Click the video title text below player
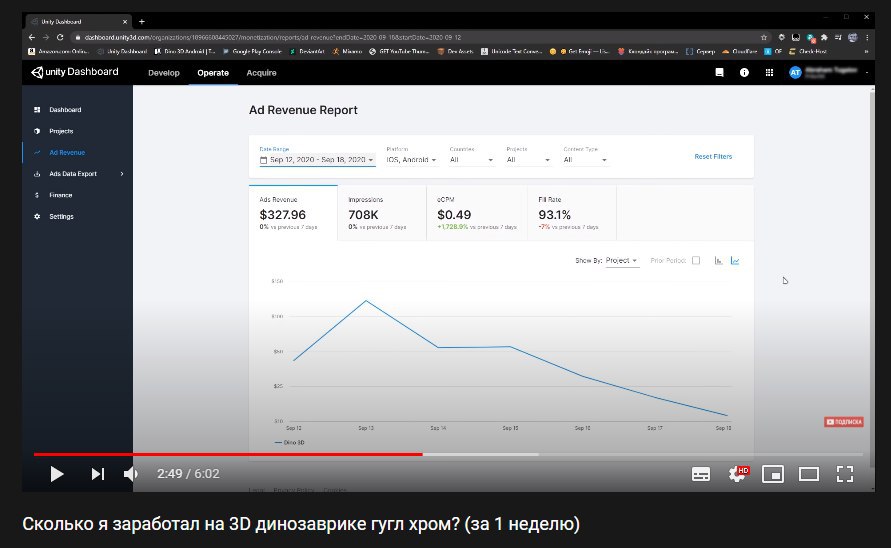Image resolution: width=891 pixels, height=548 pixels. point(301,524)
